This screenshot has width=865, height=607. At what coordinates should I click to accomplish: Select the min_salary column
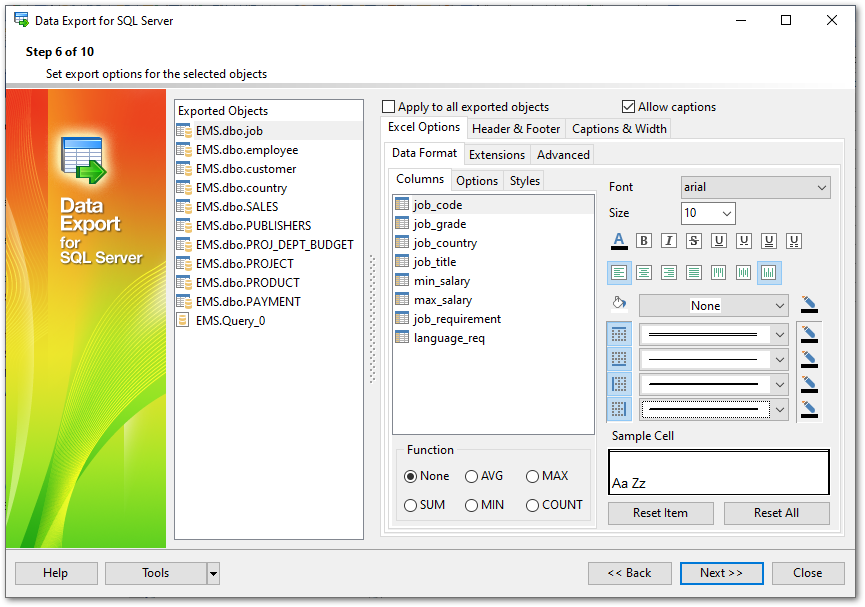pos(493,281)
